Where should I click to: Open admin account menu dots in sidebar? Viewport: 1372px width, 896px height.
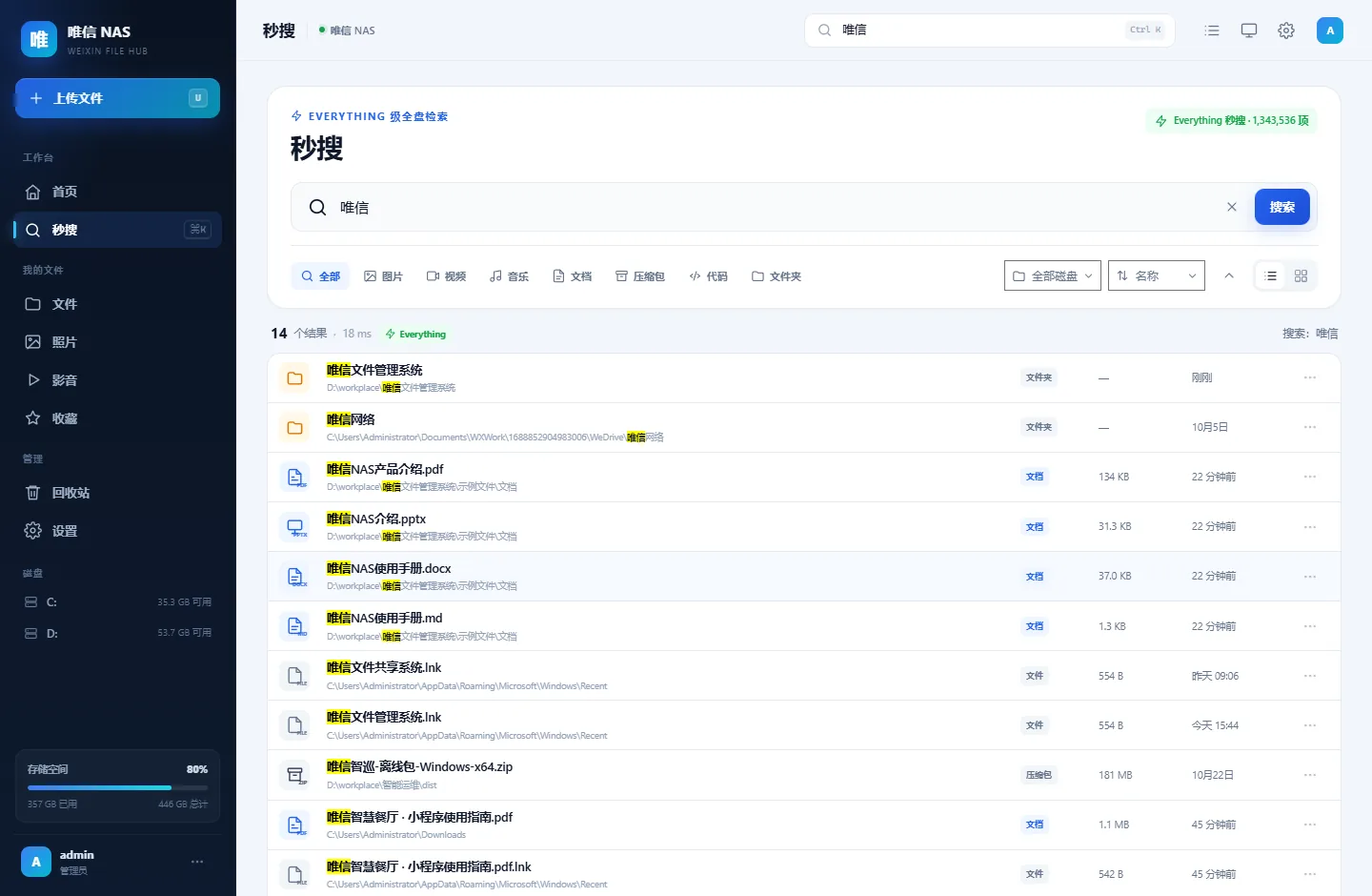[197, 862]
